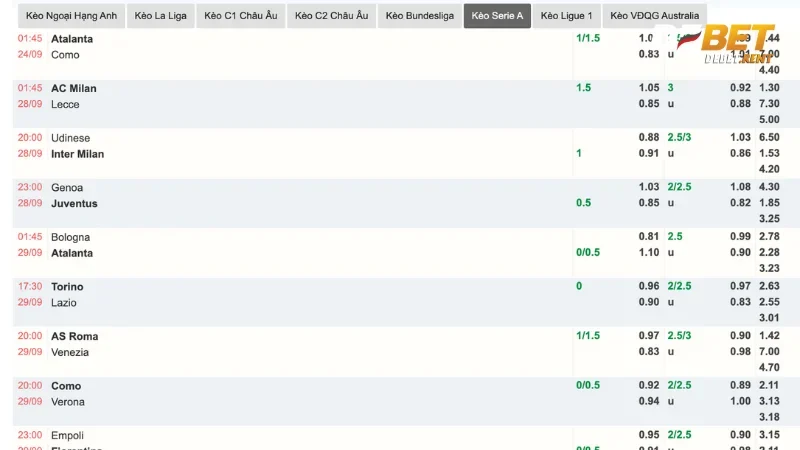Click the 1.05 odds in AC Milan row

click(648, 87)
